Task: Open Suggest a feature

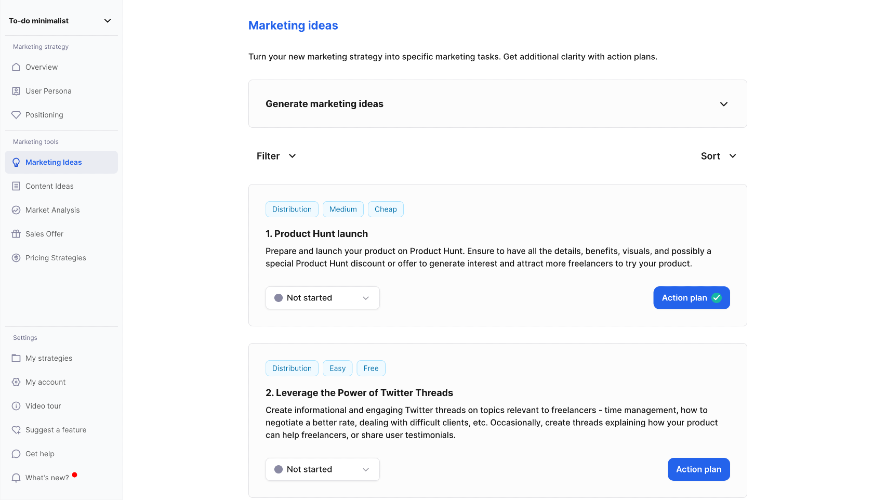Action: [61, 430]
